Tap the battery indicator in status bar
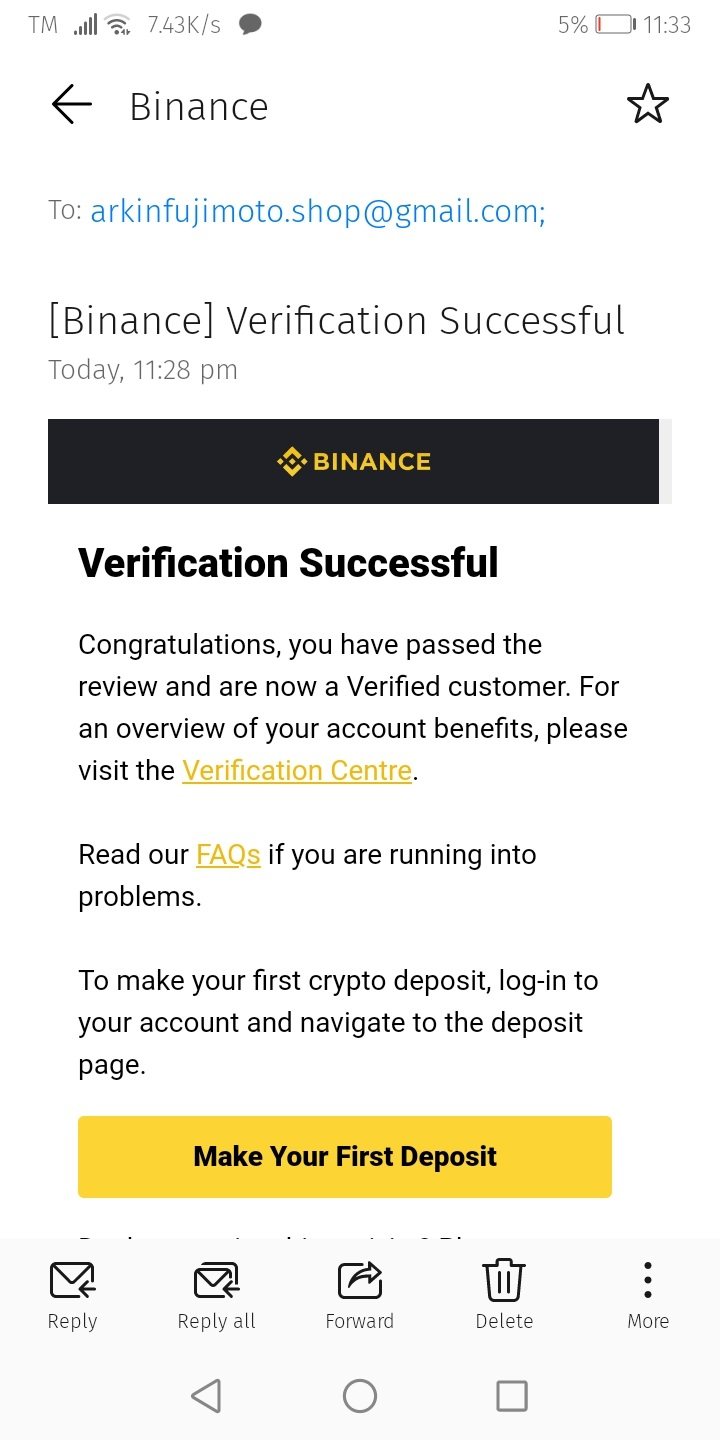Image resolution: width=720 pixels, height=1440 pixels. 615,25
